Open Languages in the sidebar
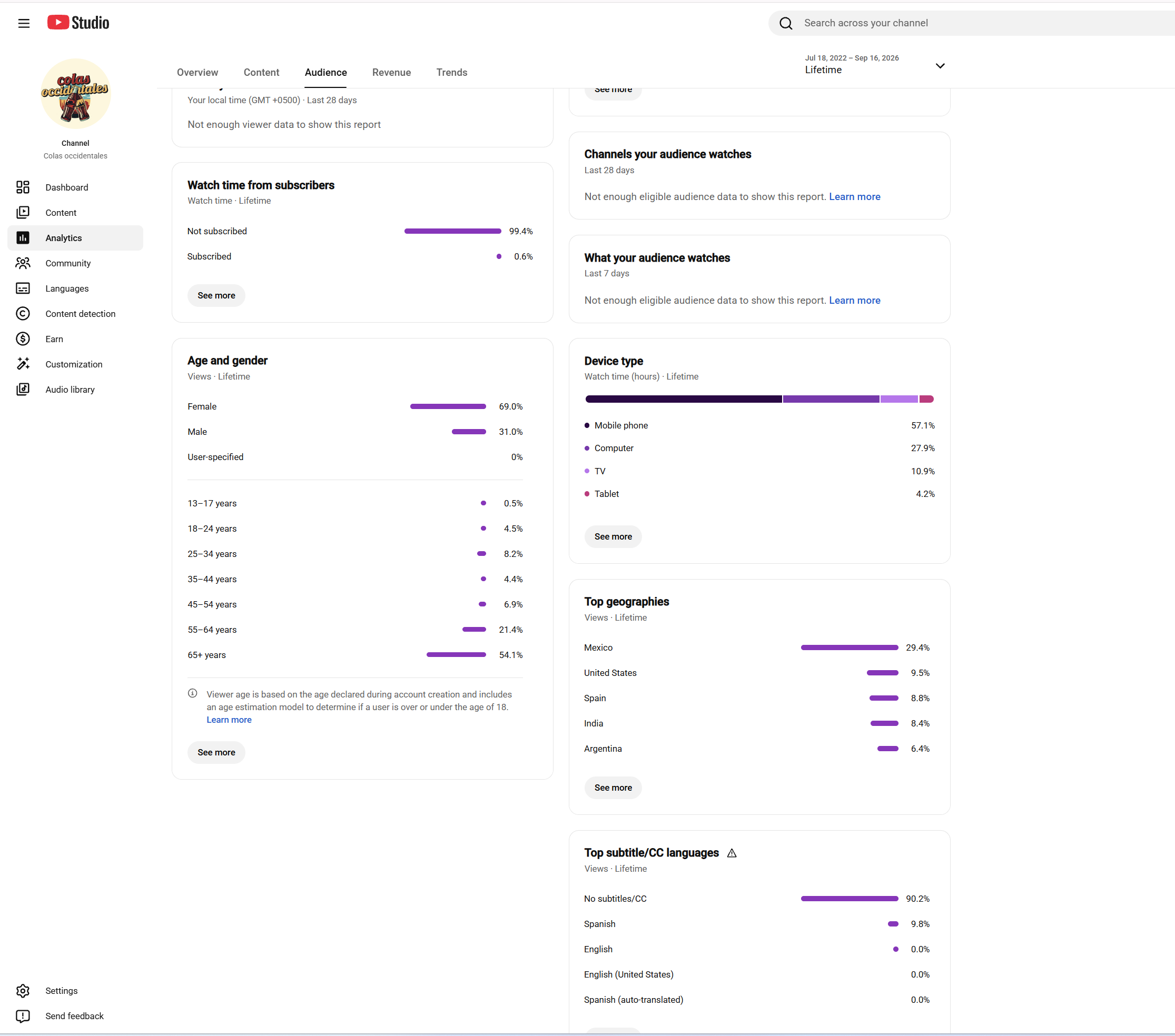Image resolution: width=1175 pixels, height=1036 pixels. 75,288
